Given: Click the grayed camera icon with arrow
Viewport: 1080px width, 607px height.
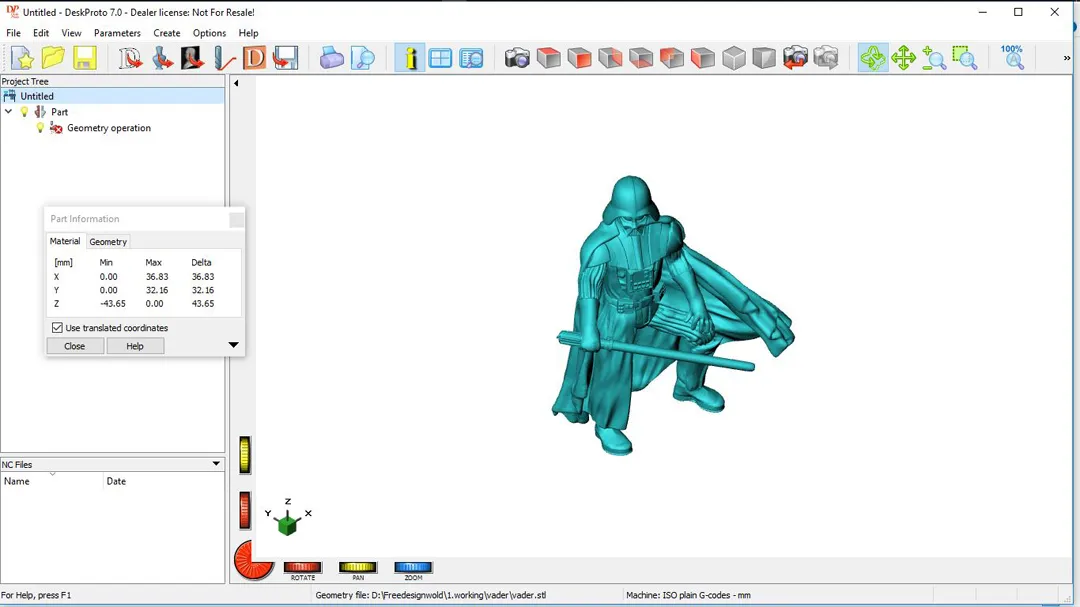Looking at the screenshot, I should coord(826,58).
